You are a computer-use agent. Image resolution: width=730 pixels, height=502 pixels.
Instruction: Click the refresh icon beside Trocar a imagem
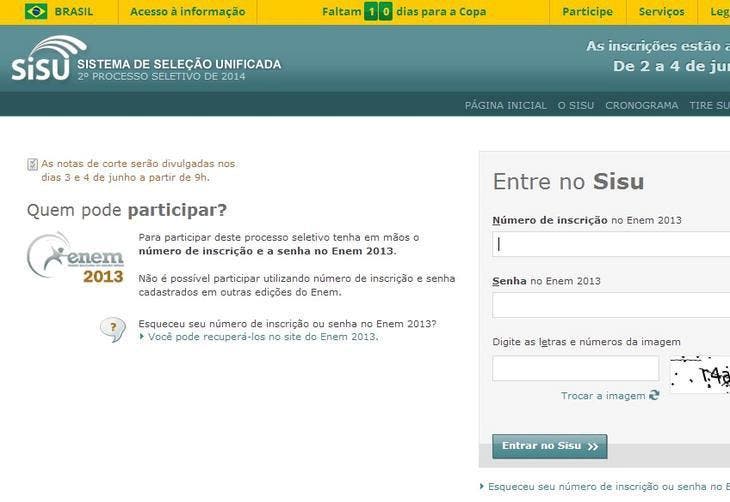tap(654, 395)
